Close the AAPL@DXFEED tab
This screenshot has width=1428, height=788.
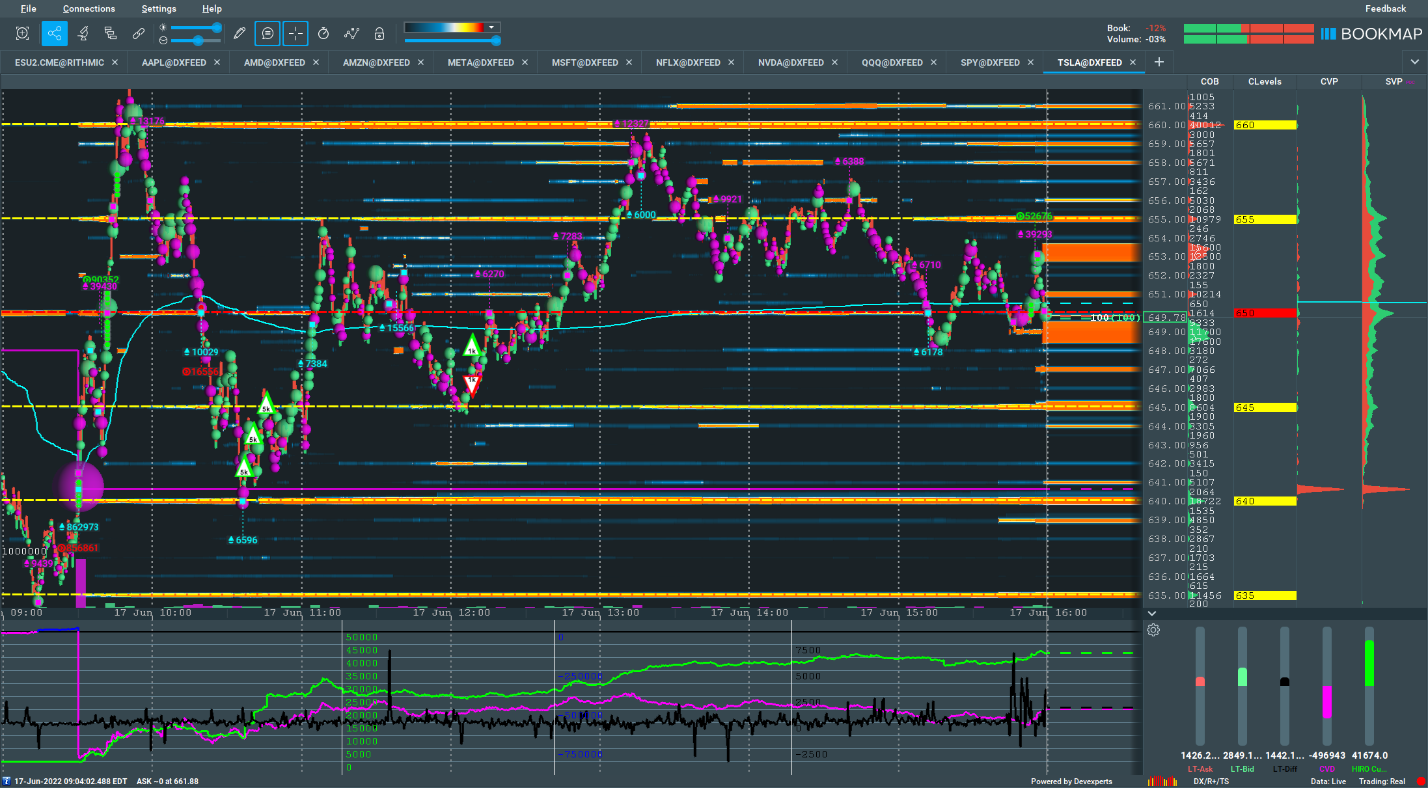[x=219, y=62]
